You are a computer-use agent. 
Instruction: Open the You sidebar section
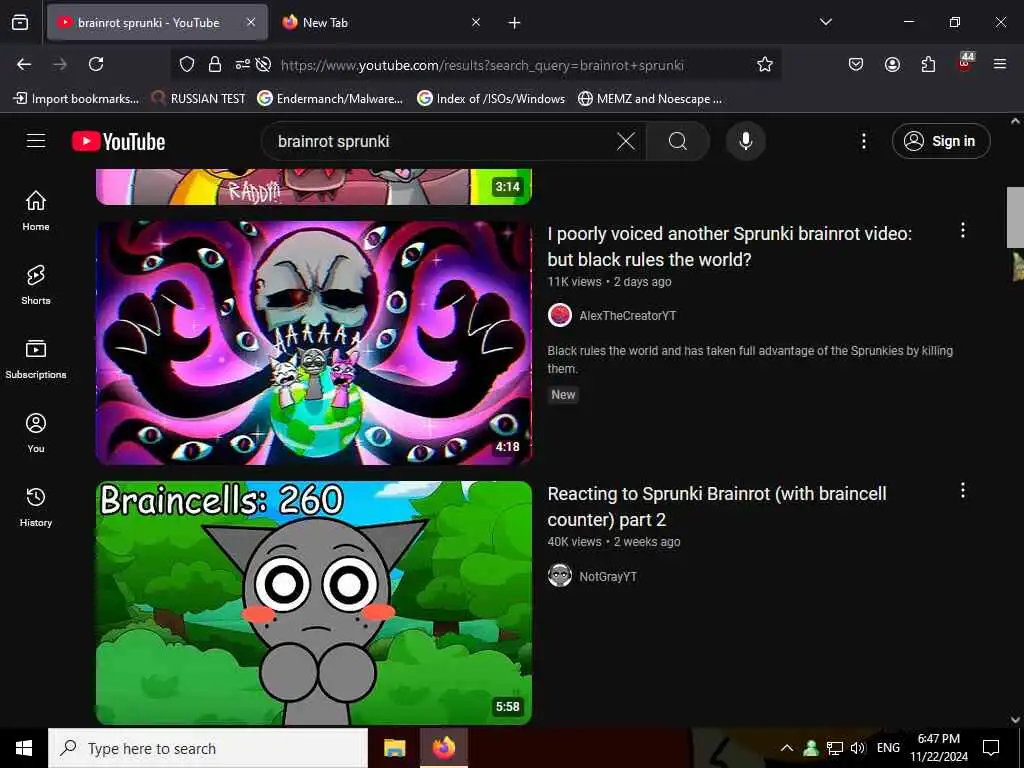36,432
